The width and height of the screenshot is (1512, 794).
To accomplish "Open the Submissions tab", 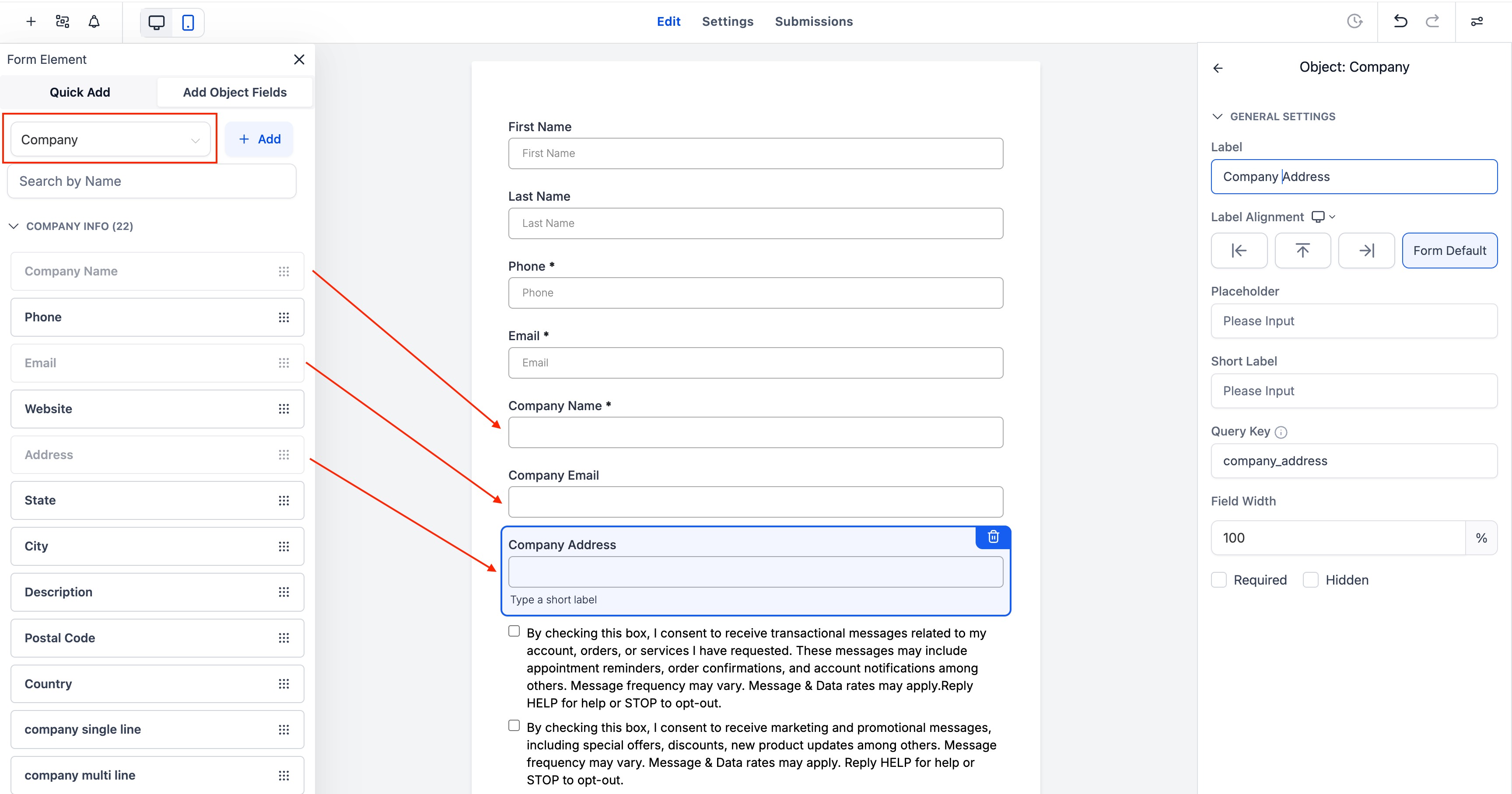I will pyautogui.click(x=813, y=22).
